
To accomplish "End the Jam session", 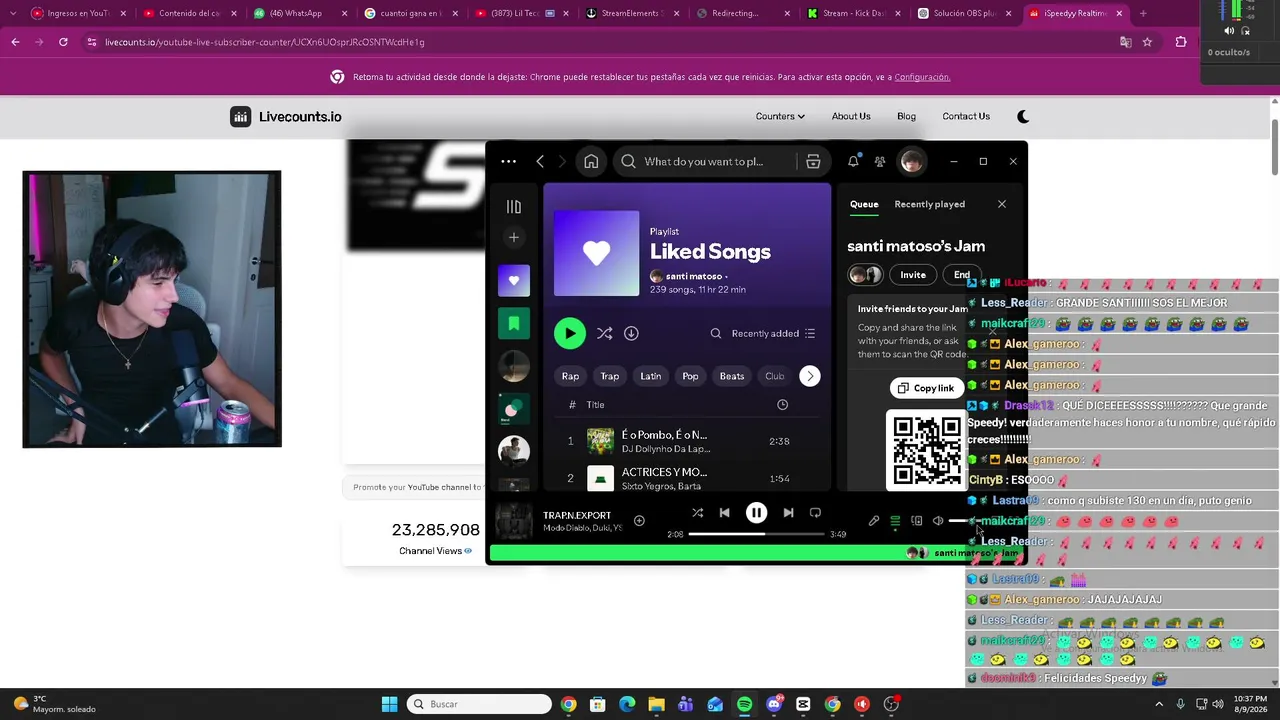I will coord(961,275).
